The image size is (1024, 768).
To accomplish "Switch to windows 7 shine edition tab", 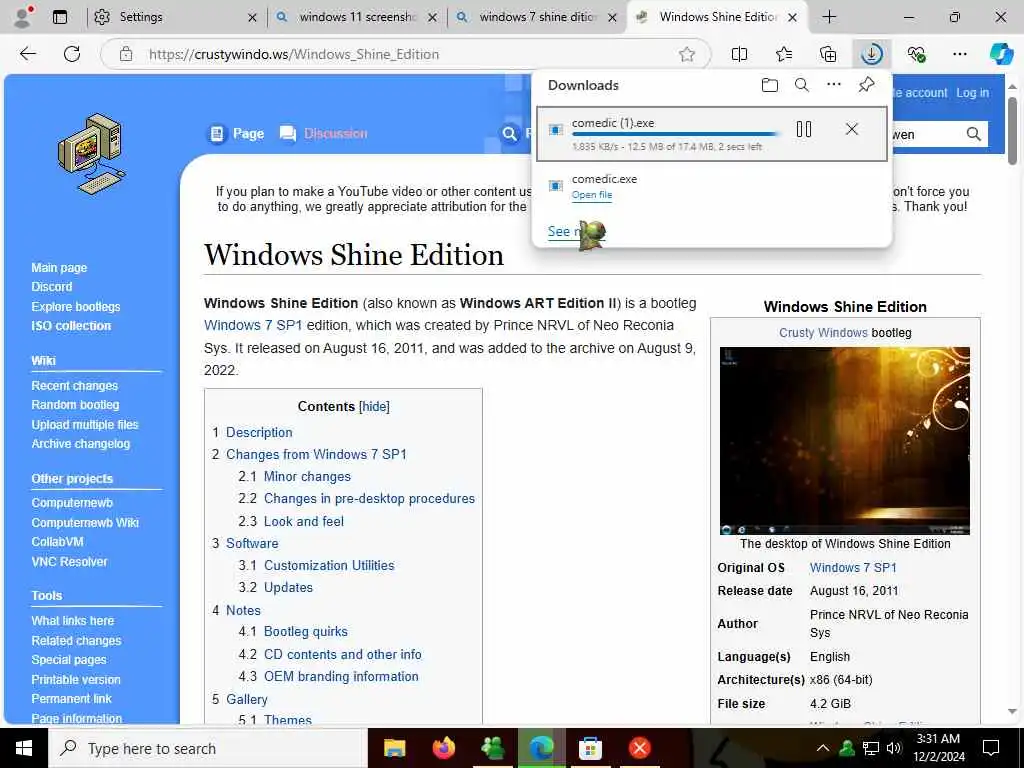I will [x=536, y=17].
